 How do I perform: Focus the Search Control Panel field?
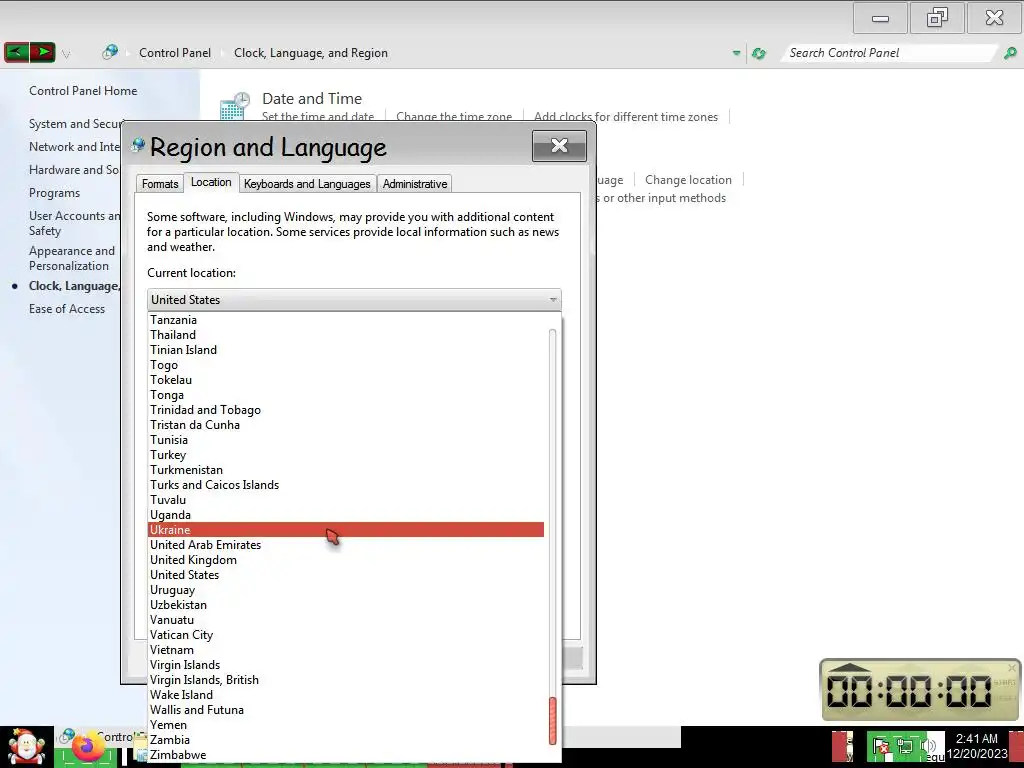tap(891, 53)
